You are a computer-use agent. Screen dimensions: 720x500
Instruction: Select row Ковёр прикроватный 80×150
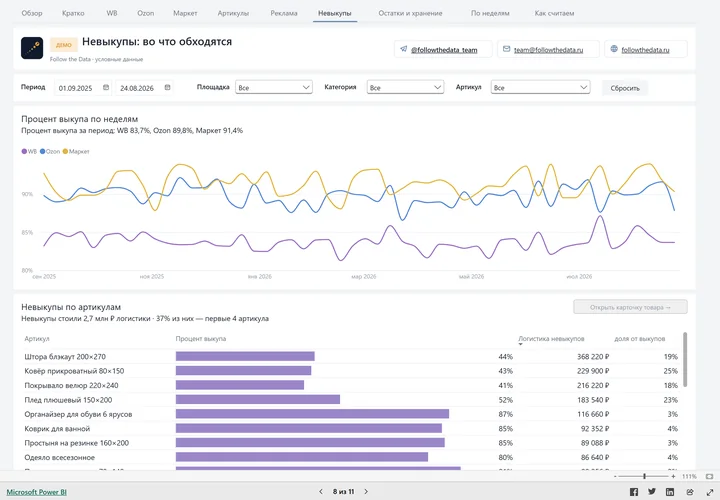351,371
